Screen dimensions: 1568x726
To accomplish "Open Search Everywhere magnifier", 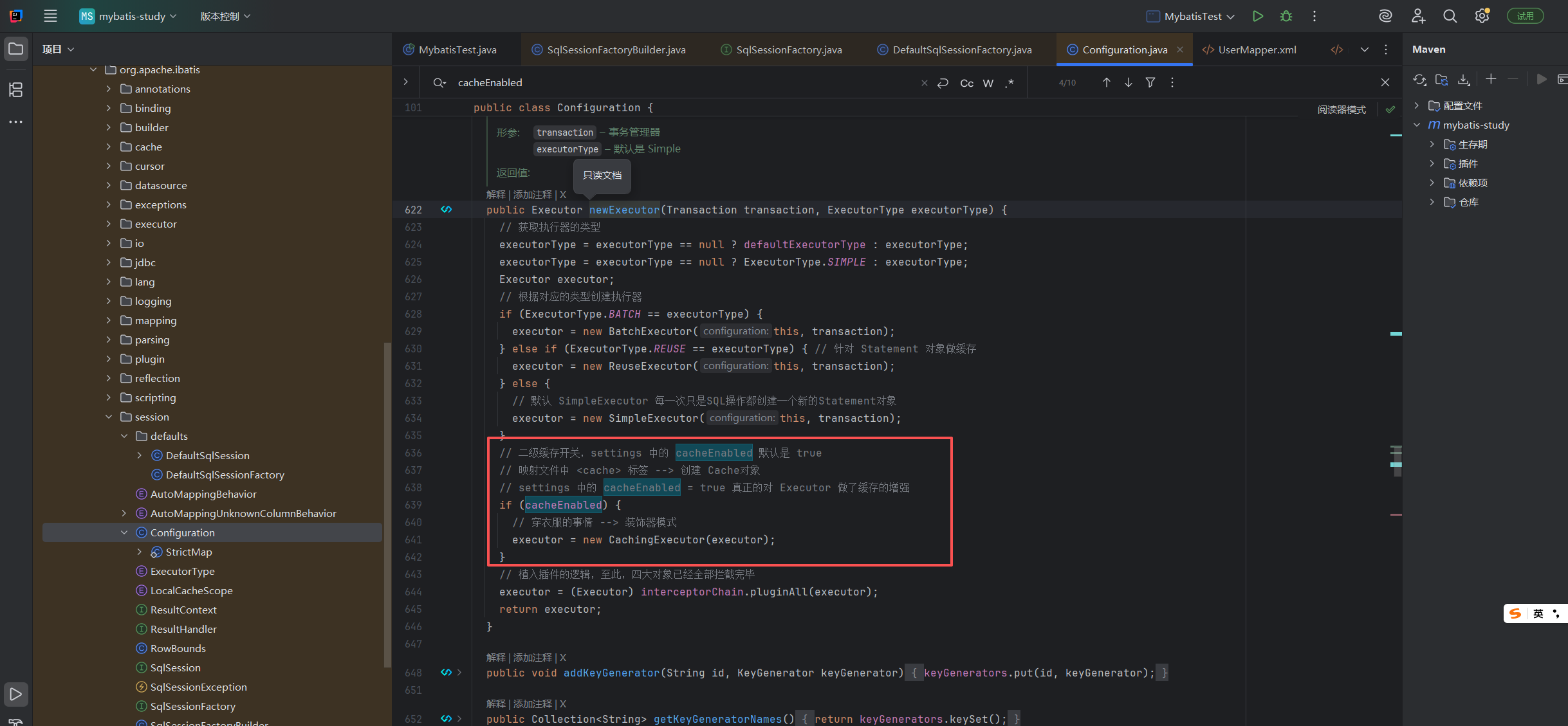I will (1450, 16).
